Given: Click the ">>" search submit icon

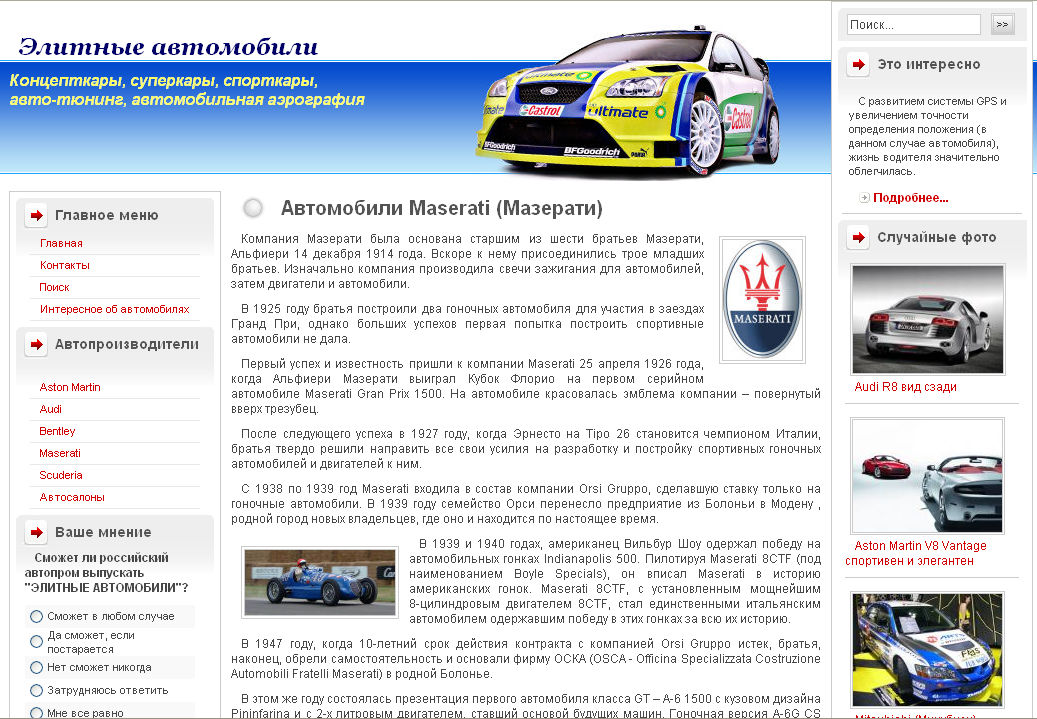Looking at the screenshot, I should click(x=1002, y=23).
